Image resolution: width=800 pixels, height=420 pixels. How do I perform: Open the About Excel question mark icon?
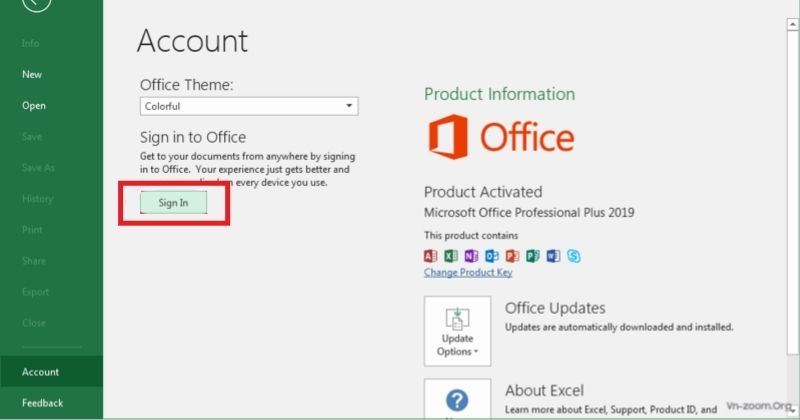click(457, 399)
